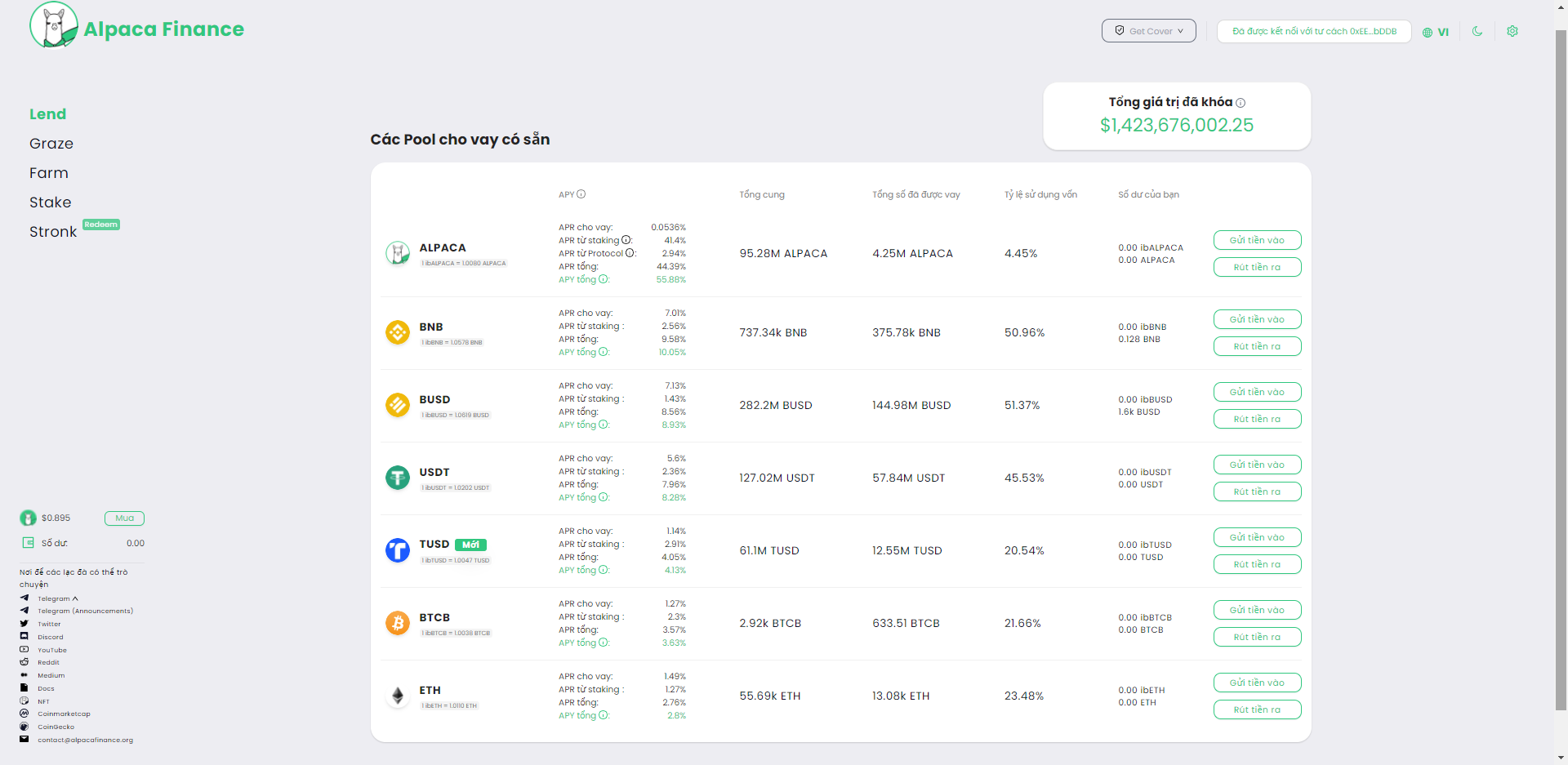Click the ALPACA token icon

click(398, 253)
